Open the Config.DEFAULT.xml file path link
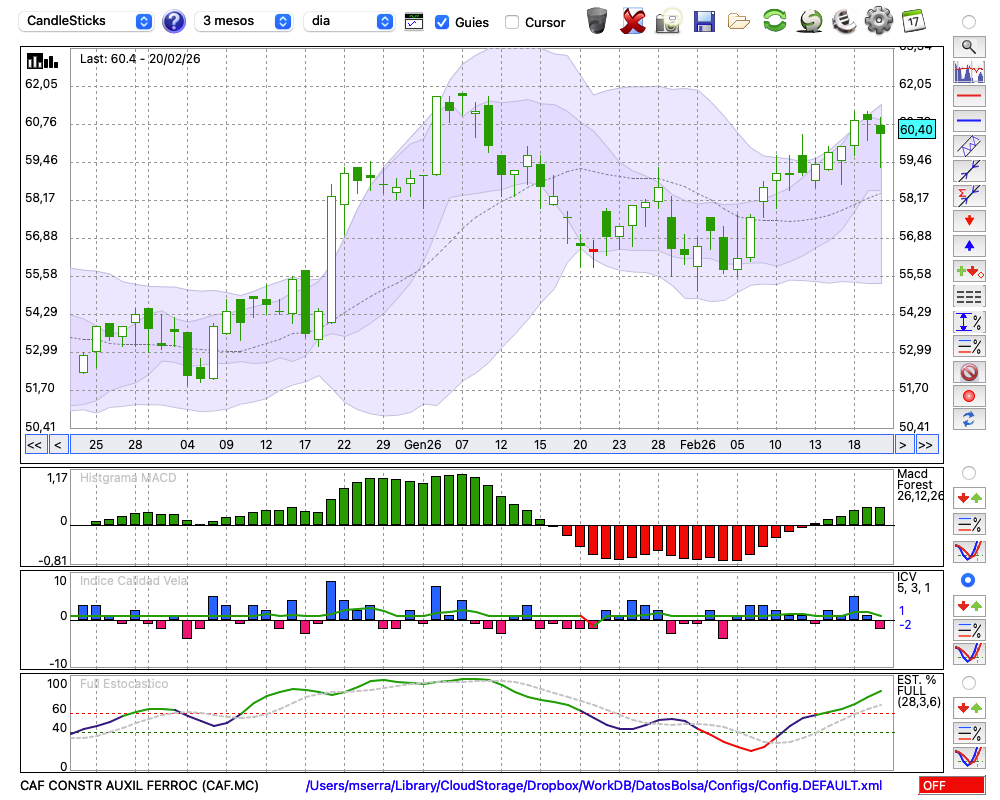 pos(594,786)
